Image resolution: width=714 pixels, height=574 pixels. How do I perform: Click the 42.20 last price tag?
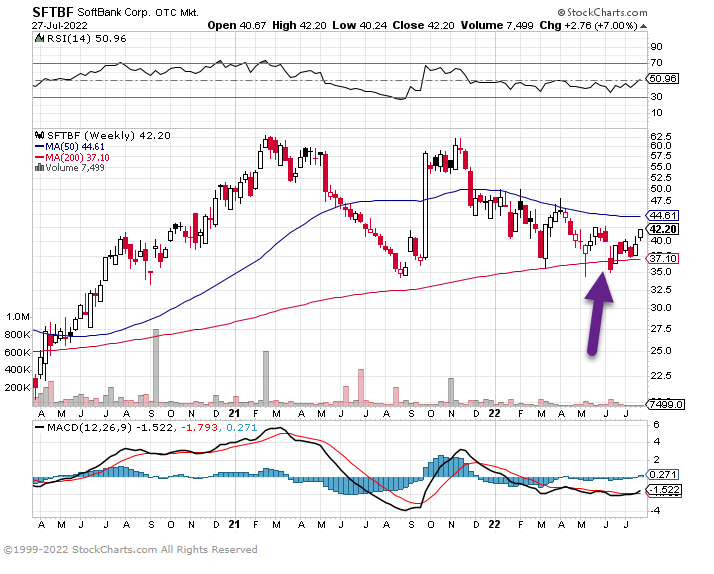point(663,229)
